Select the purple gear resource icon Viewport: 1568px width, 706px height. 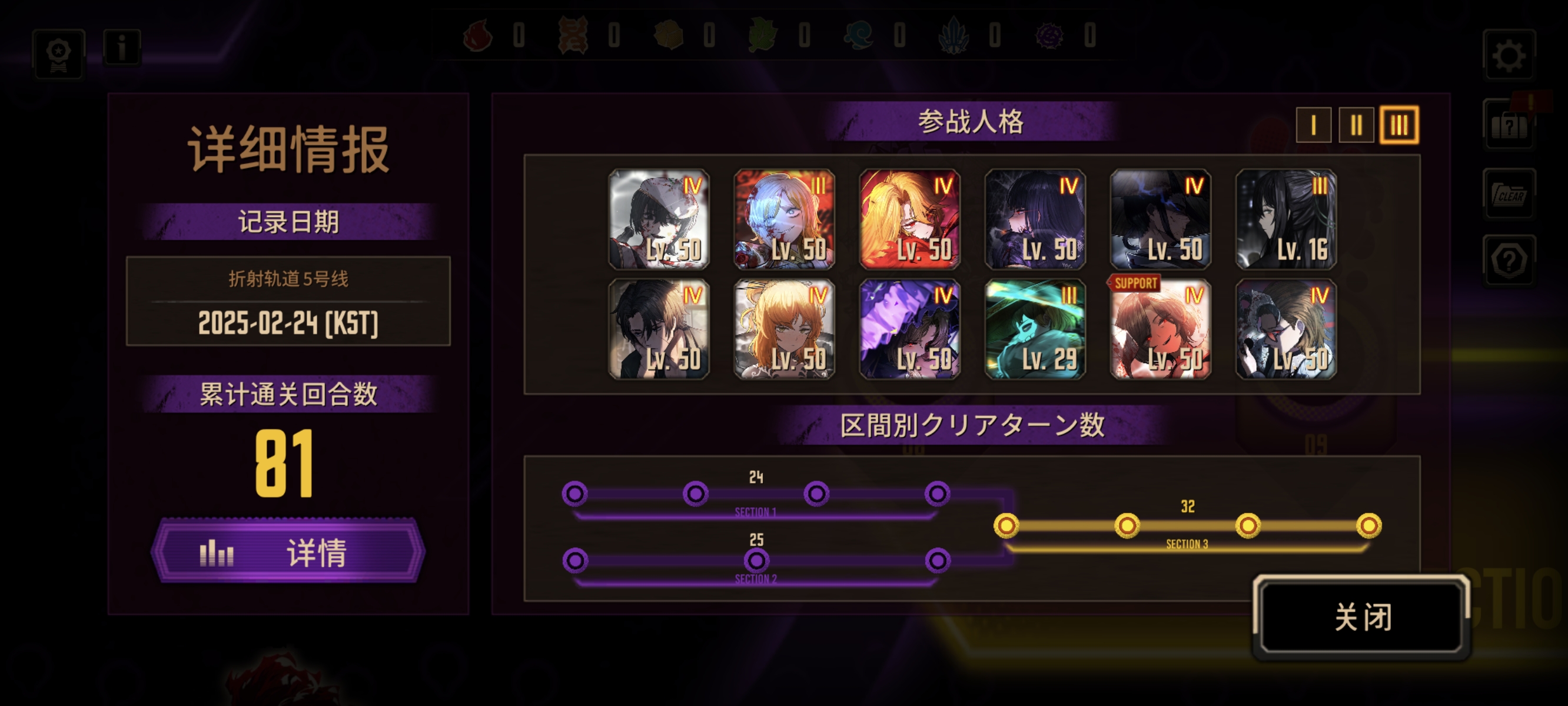(1049, 35)
